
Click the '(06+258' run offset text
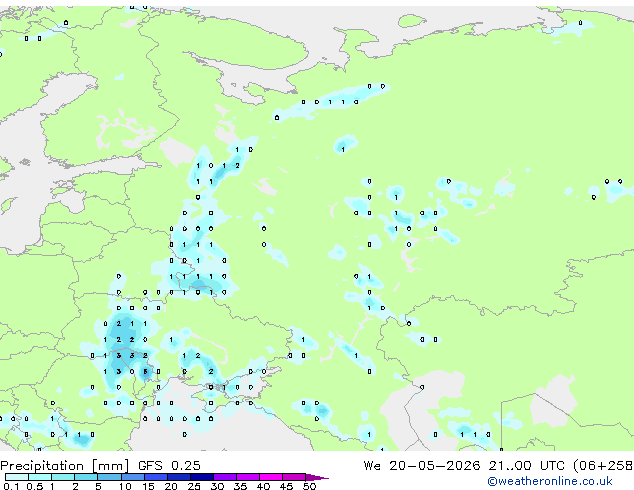point(603,466)
